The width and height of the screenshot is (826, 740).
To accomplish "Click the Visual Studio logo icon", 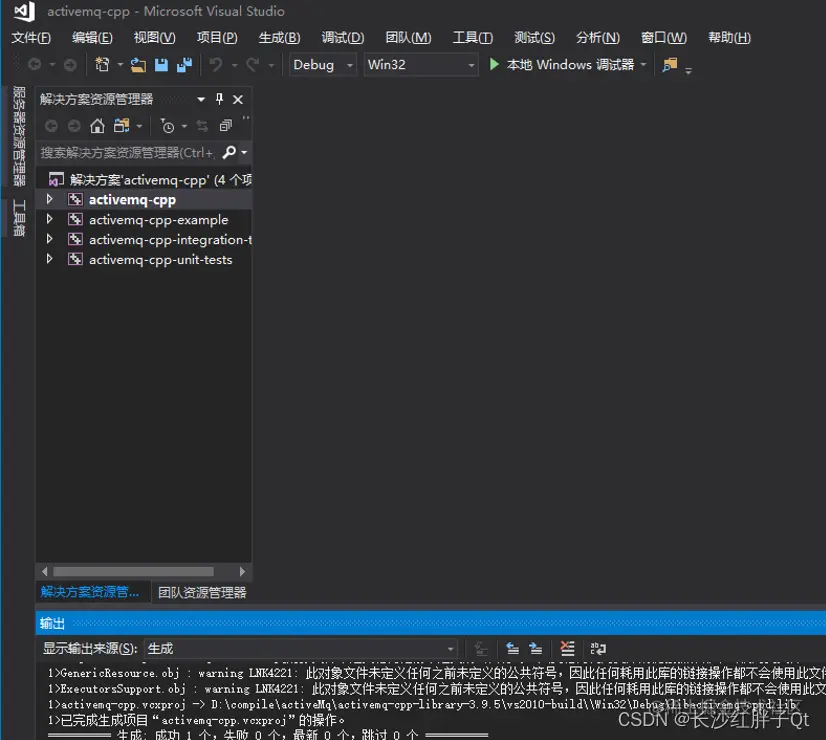I will (x=24, y=11).
